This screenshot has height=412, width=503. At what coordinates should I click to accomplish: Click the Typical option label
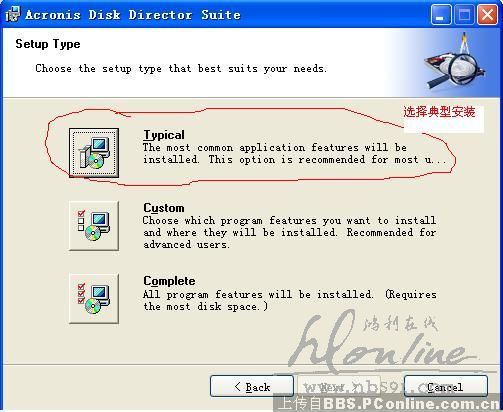pos(164,135)
